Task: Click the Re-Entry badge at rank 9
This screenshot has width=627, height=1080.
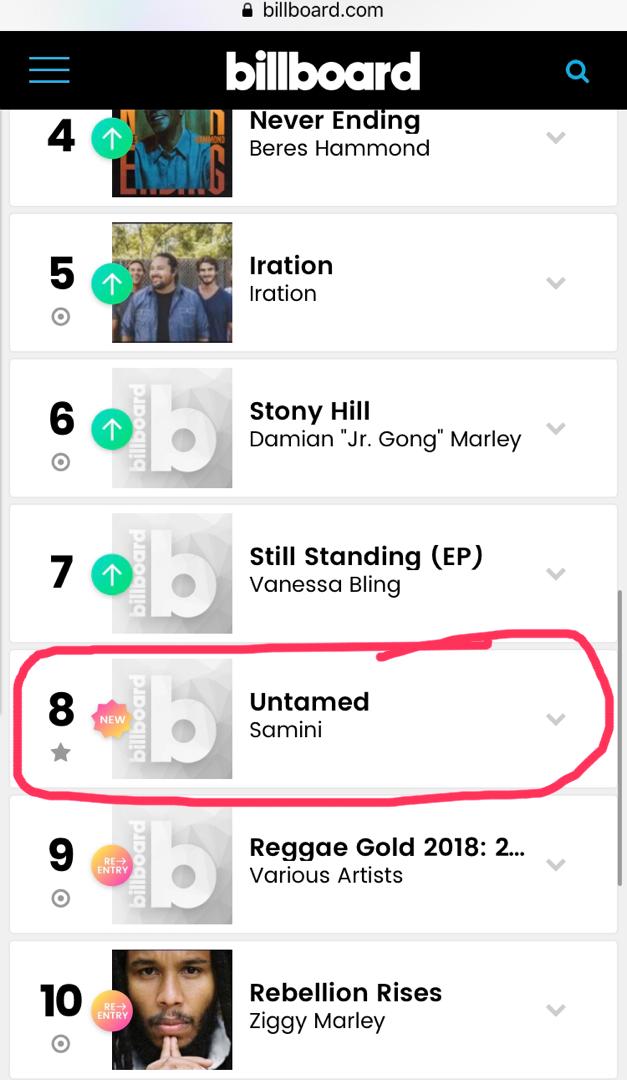Action: (x=112, y=864)
